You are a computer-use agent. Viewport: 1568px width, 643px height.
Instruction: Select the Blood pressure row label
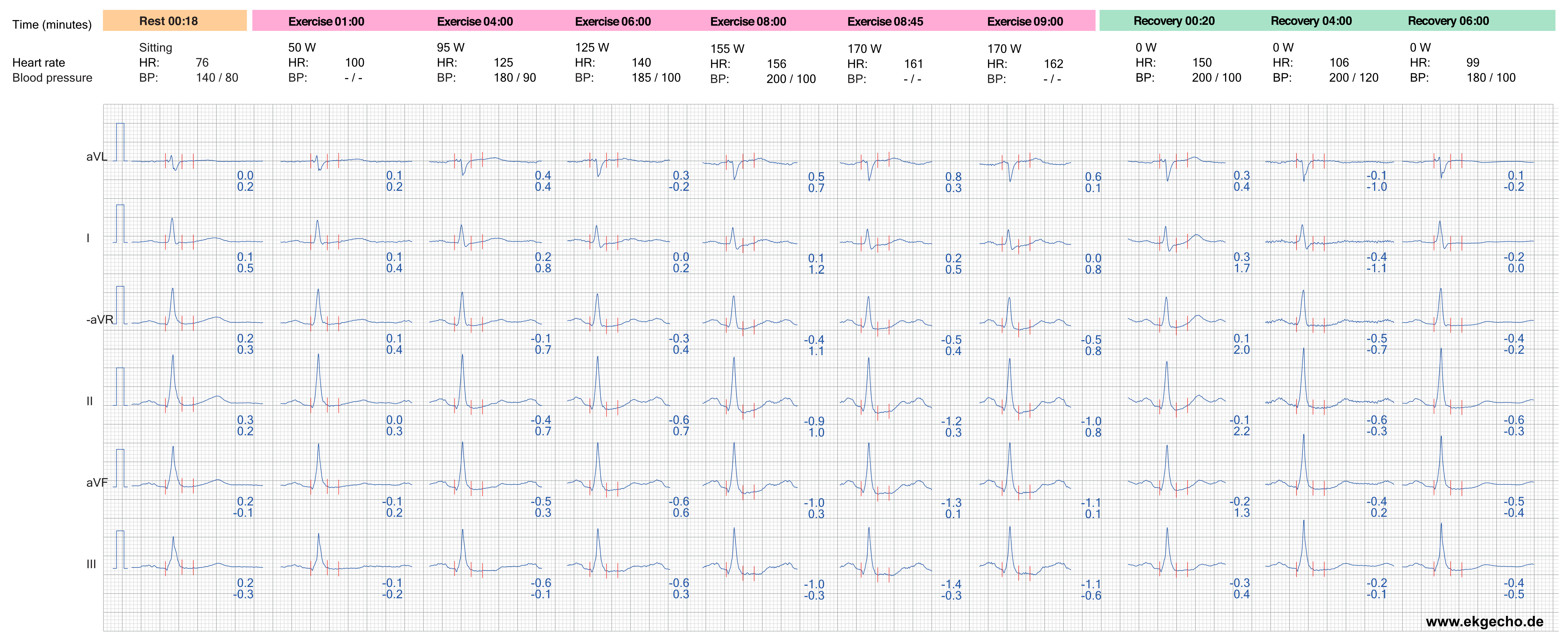pyautogui.click(x=52, y=78)
